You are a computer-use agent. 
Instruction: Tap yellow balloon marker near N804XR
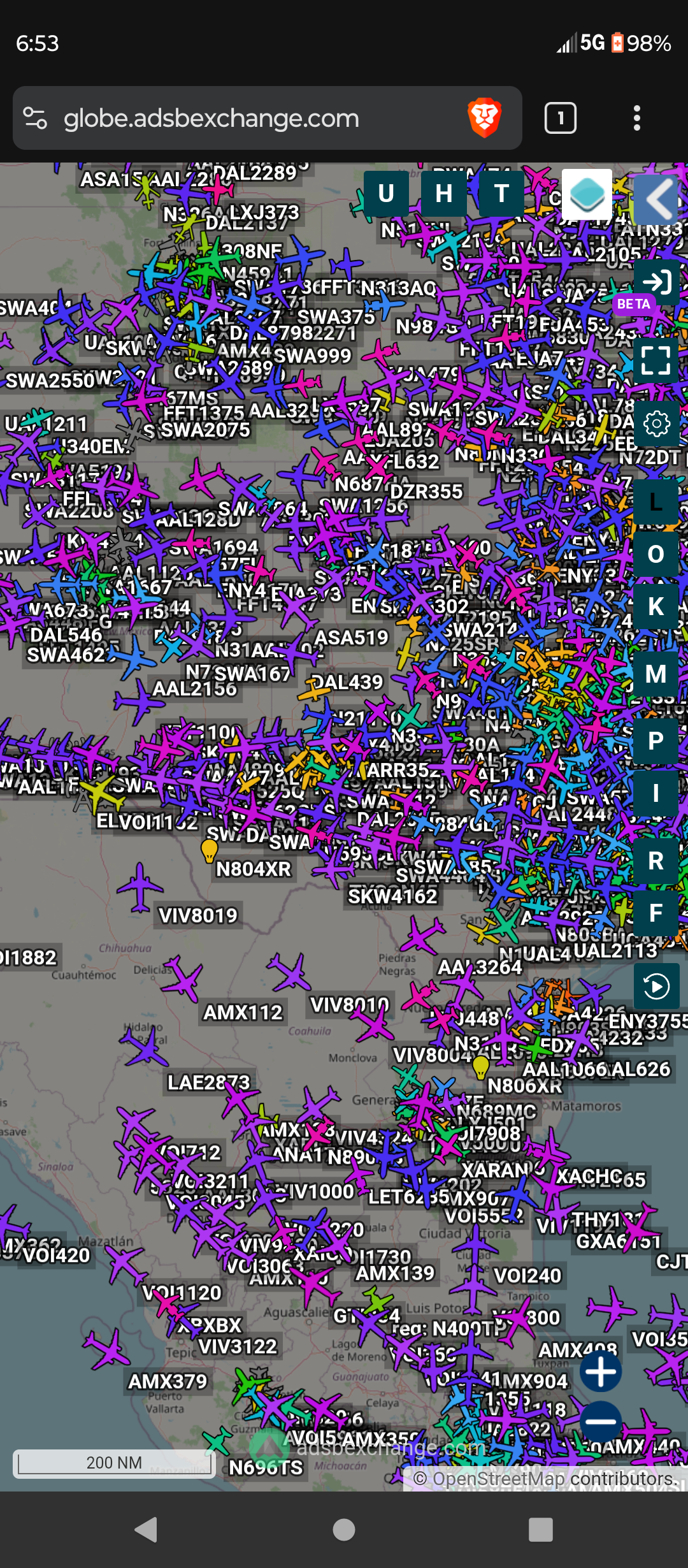(209, 850)
